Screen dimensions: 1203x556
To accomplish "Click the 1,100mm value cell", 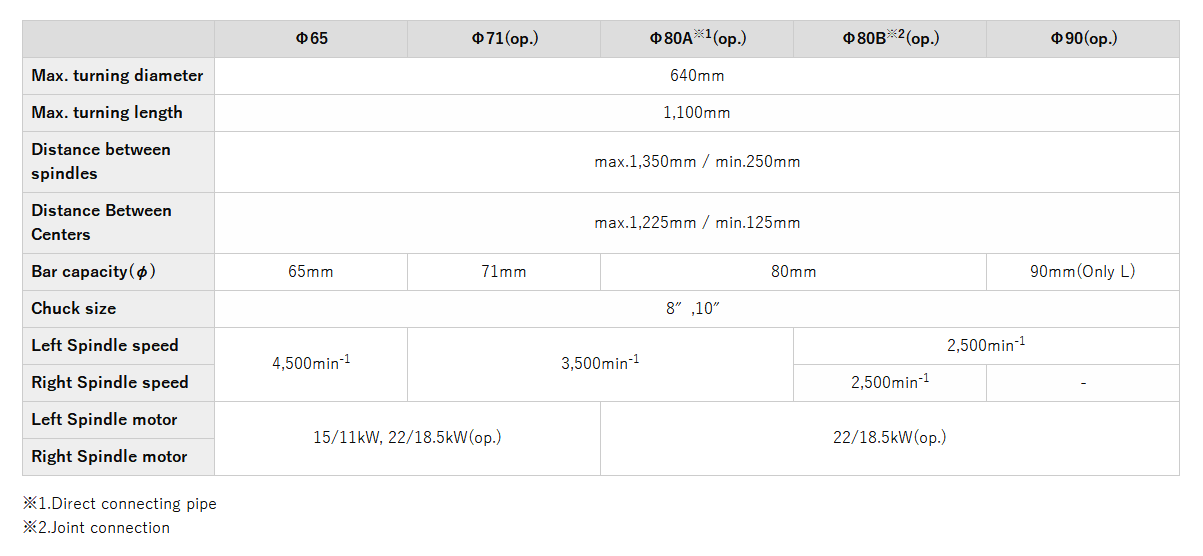I will pos(697,113).
